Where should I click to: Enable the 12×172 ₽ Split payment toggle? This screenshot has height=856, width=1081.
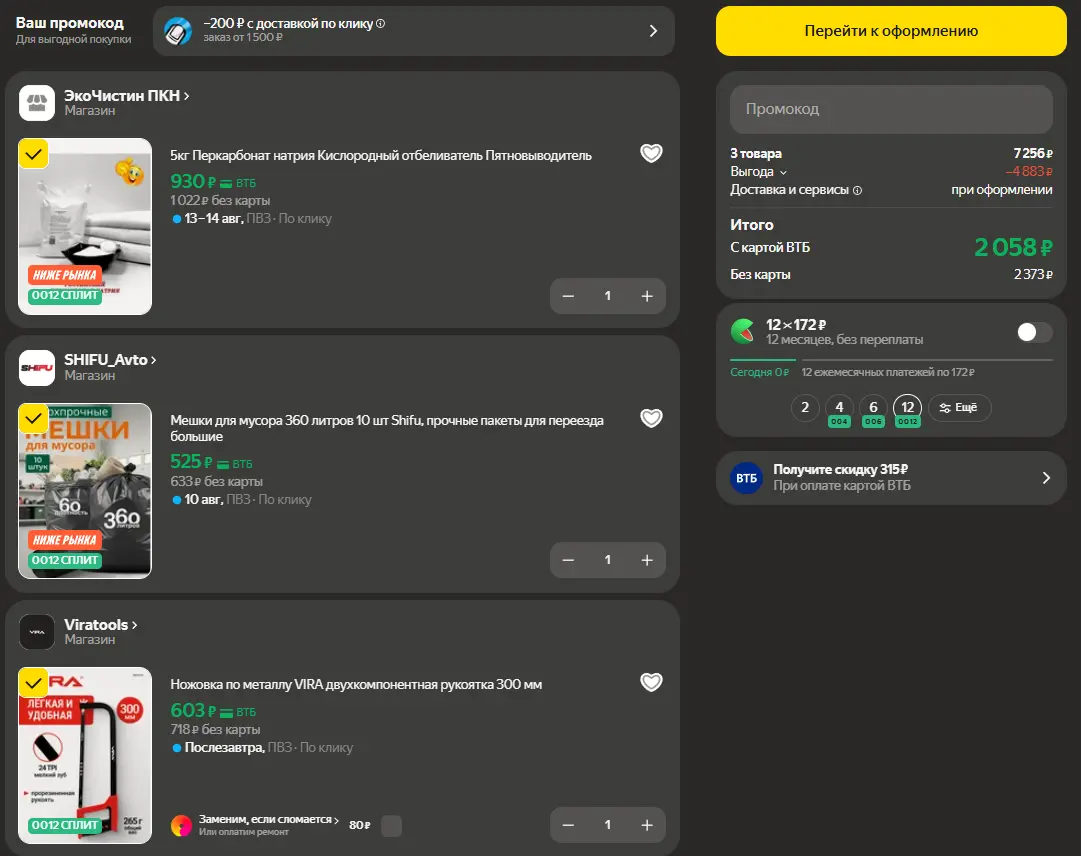(1035, 332)
